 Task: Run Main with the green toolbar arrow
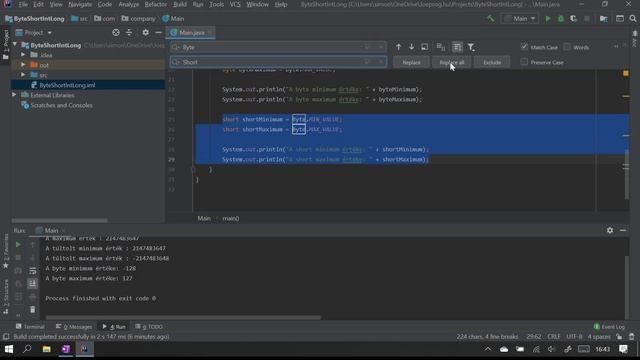point(548,19)
